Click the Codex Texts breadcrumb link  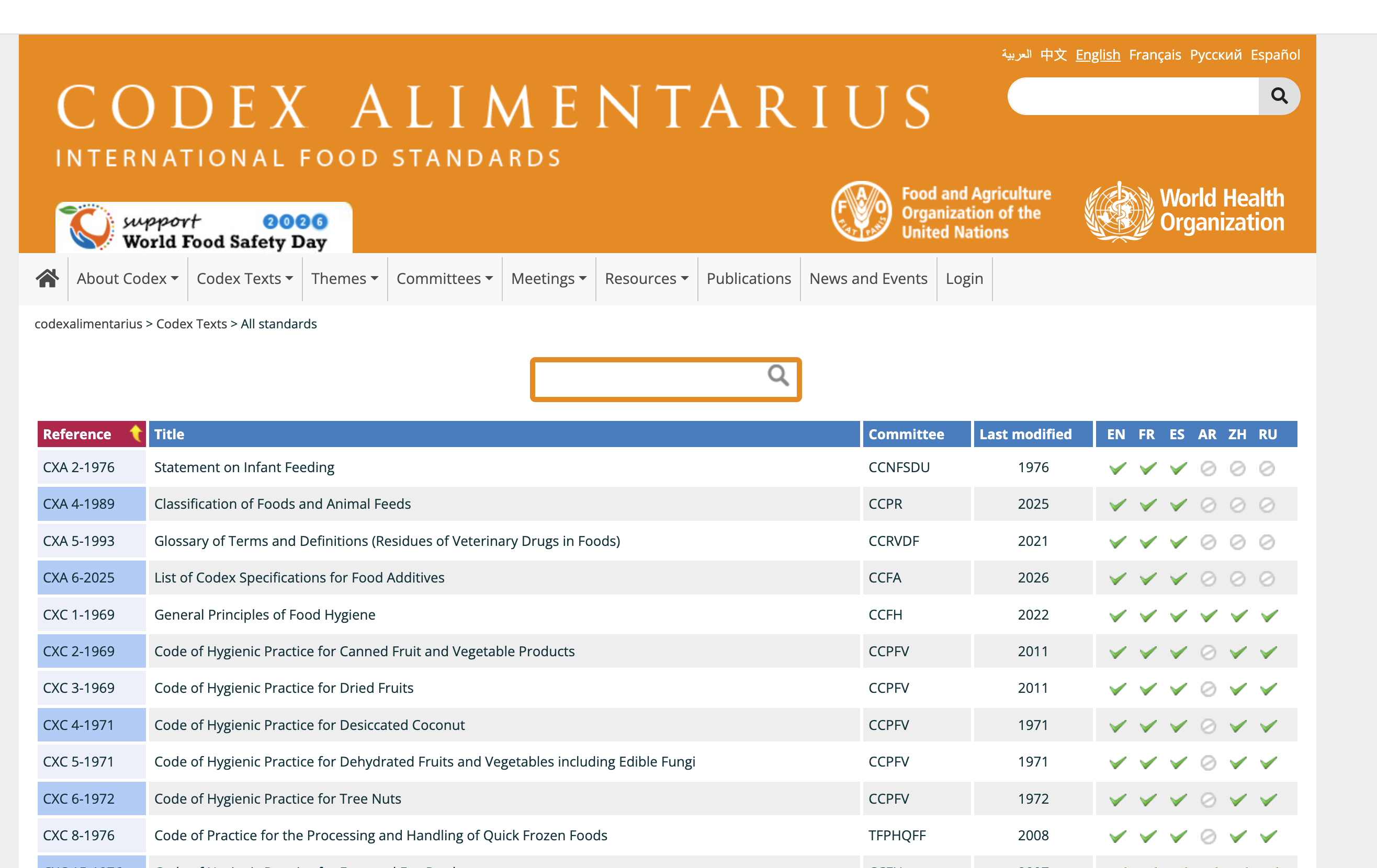191,324
